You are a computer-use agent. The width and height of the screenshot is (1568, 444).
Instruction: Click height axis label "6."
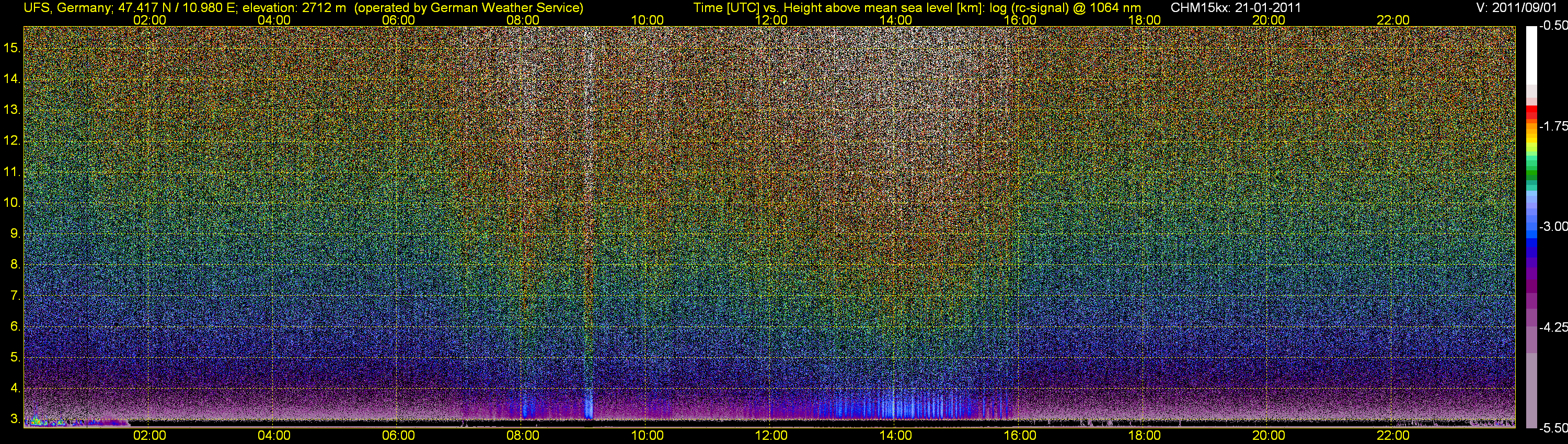point(15,326)
